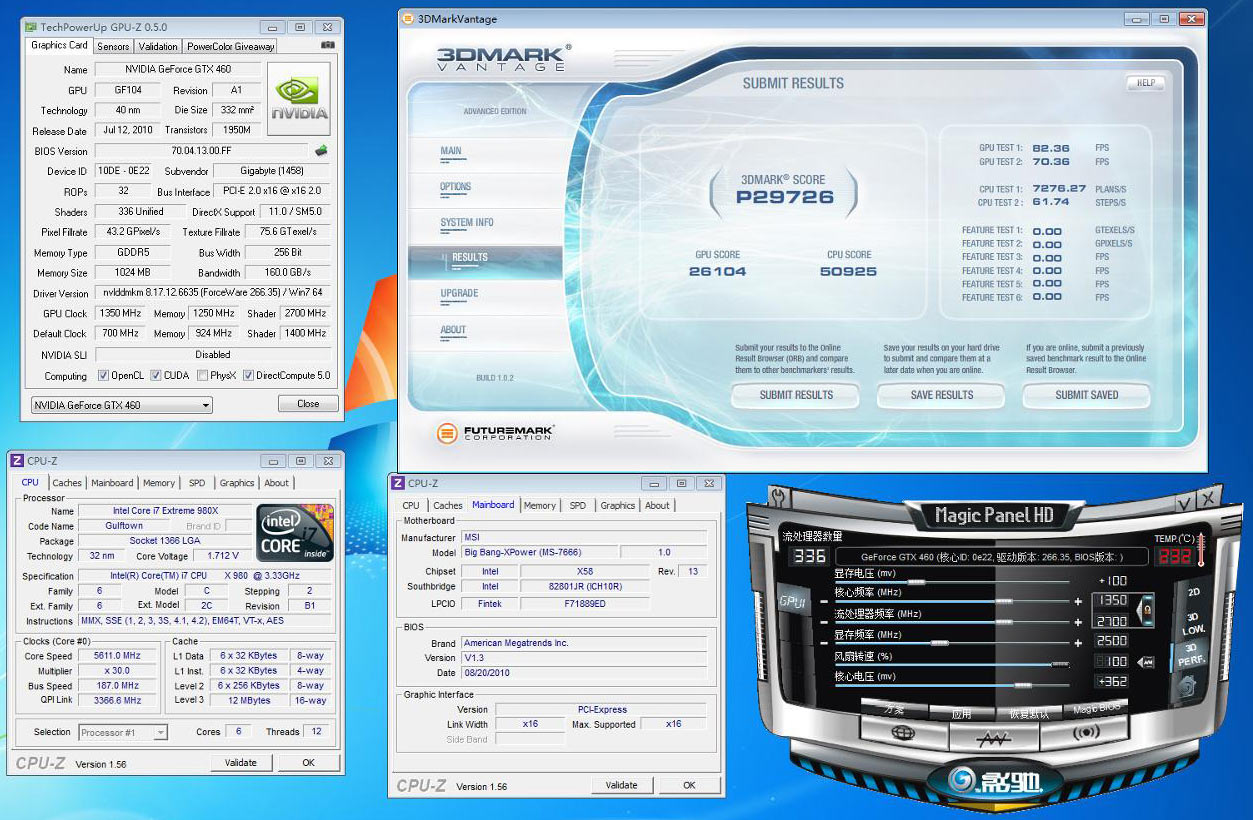
Task: Click the NVIDIA logo in GPU-Z
Action: pos(301,100)
